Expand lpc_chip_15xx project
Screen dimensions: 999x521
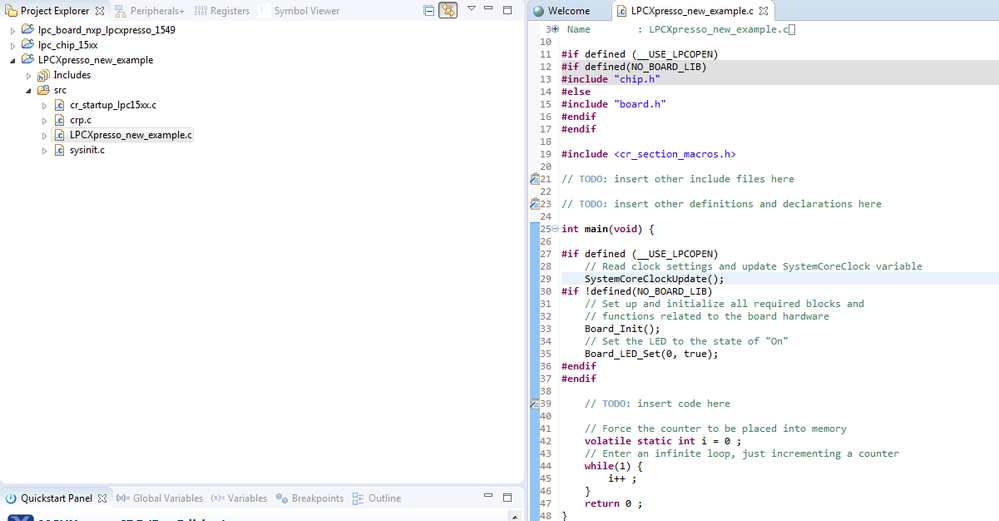[x=13, y=45]
